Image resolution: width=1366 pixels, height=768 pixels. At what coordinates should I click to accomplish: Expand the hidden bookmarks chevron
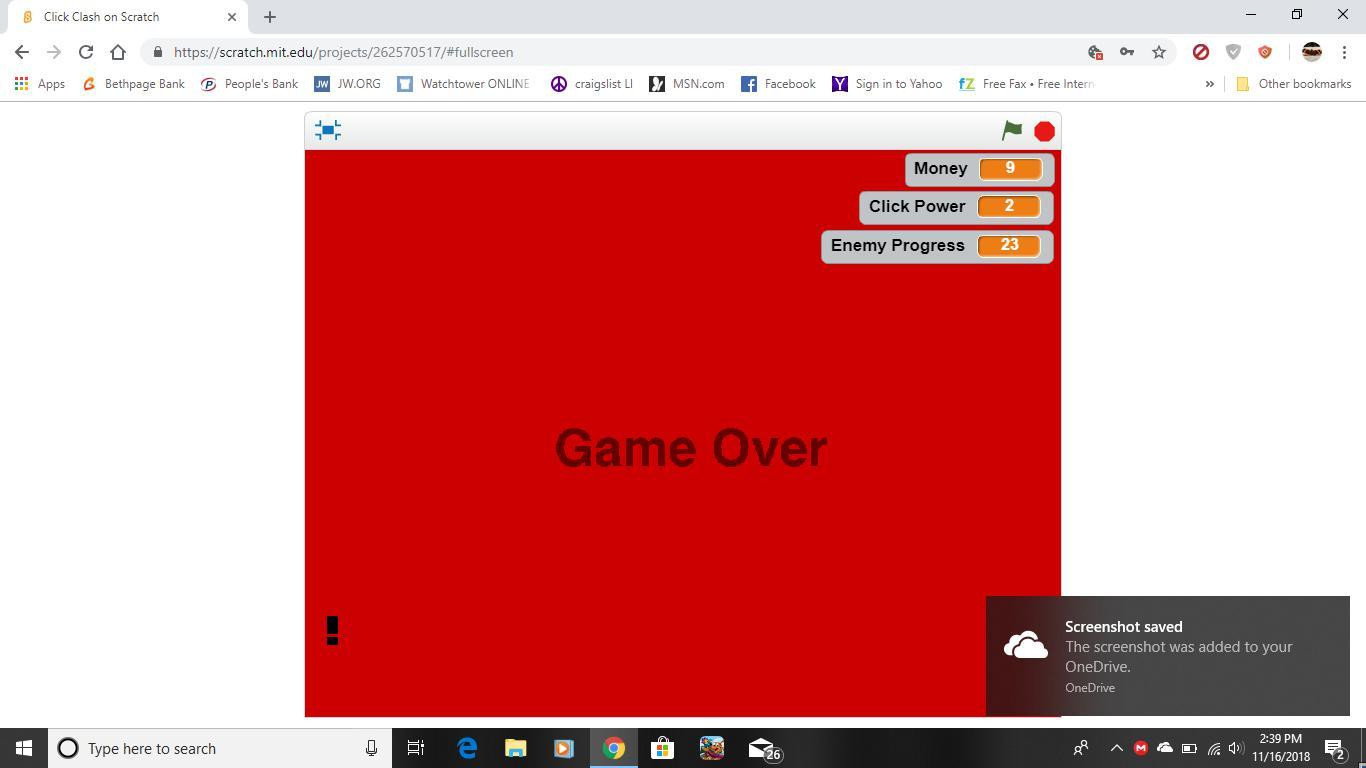click(x=1209, y=84)
